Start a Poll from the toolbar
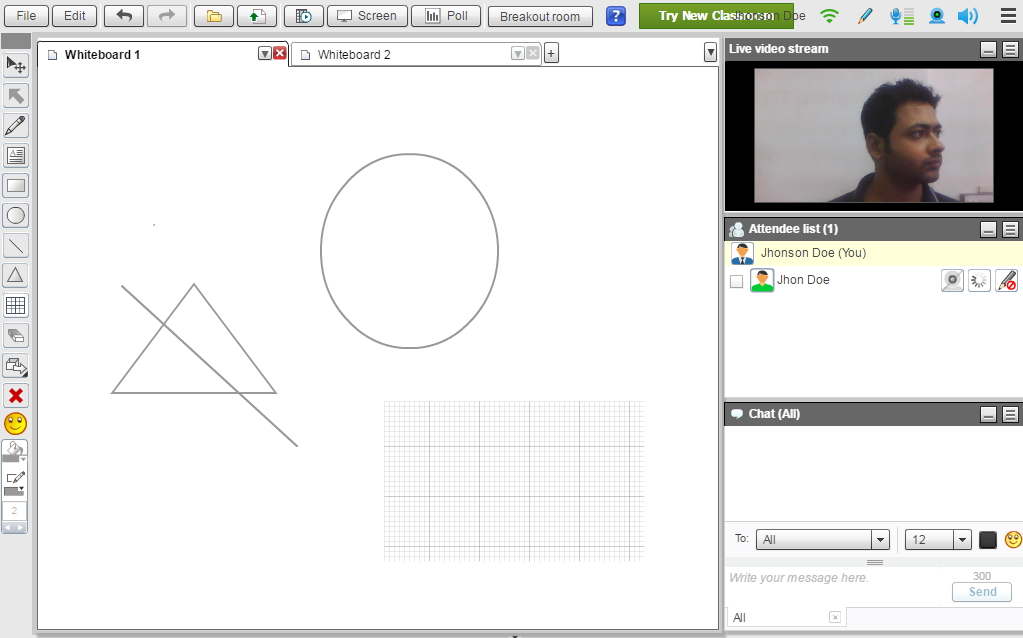 click(x=446, y=16)
